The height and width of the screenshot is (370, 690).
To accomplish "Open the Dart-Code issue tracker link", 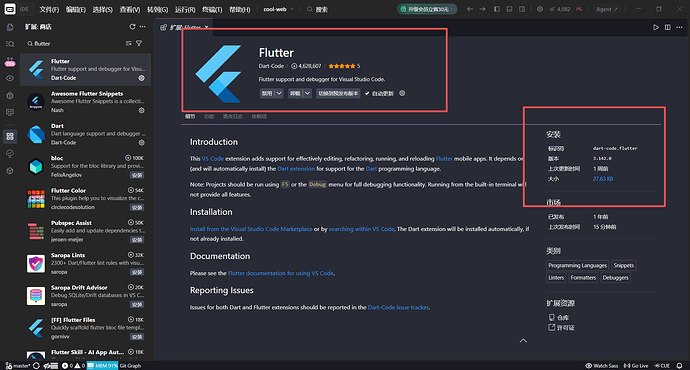I will (398, 307).
